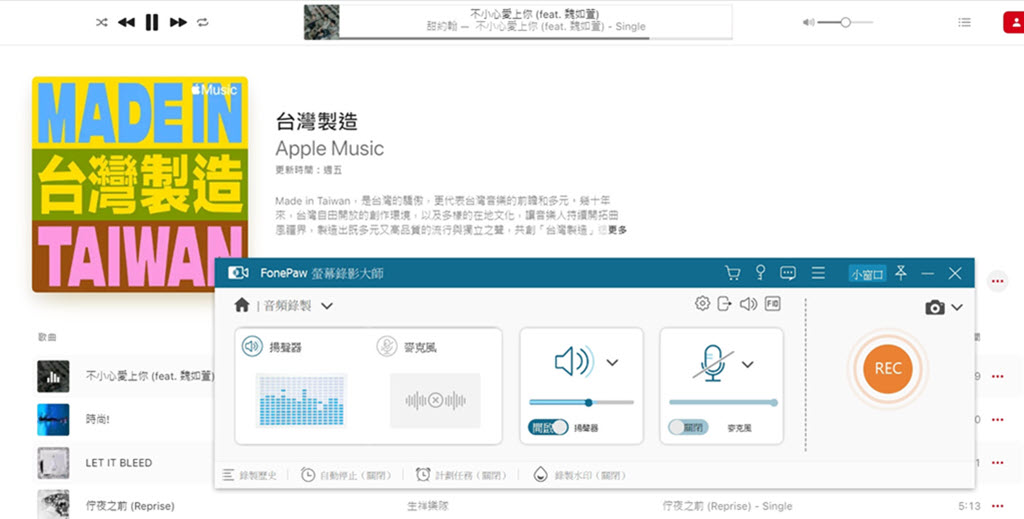Viewport: 1024px width, 519px height.
Task: Click the 揚聲器 speaker icon in preview panel
Action: coord(252,346)
